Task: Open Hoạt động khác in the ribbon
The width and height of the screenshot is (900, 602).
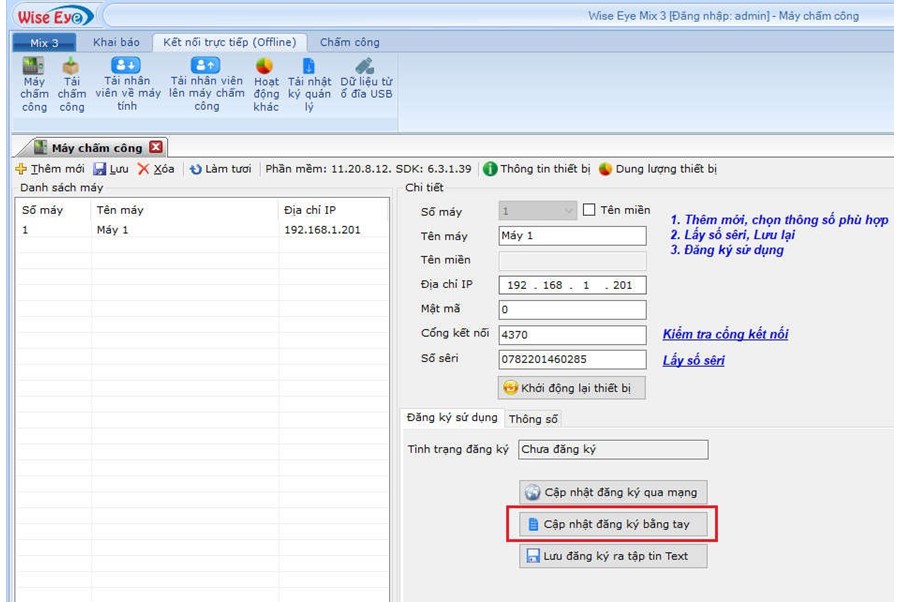Action: [x=266, y=85]
